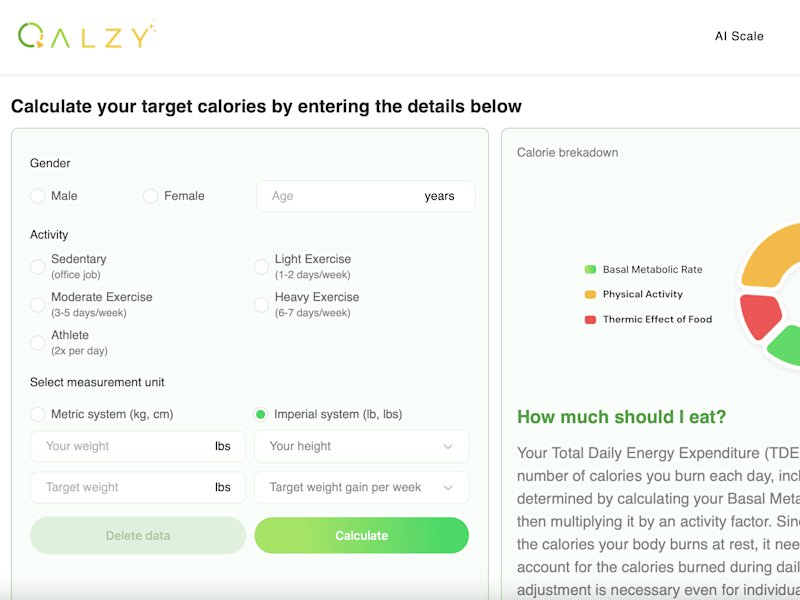800x600 pixels.
Task: Click the orange segment of the donut chart
Action: pos(770,255)
